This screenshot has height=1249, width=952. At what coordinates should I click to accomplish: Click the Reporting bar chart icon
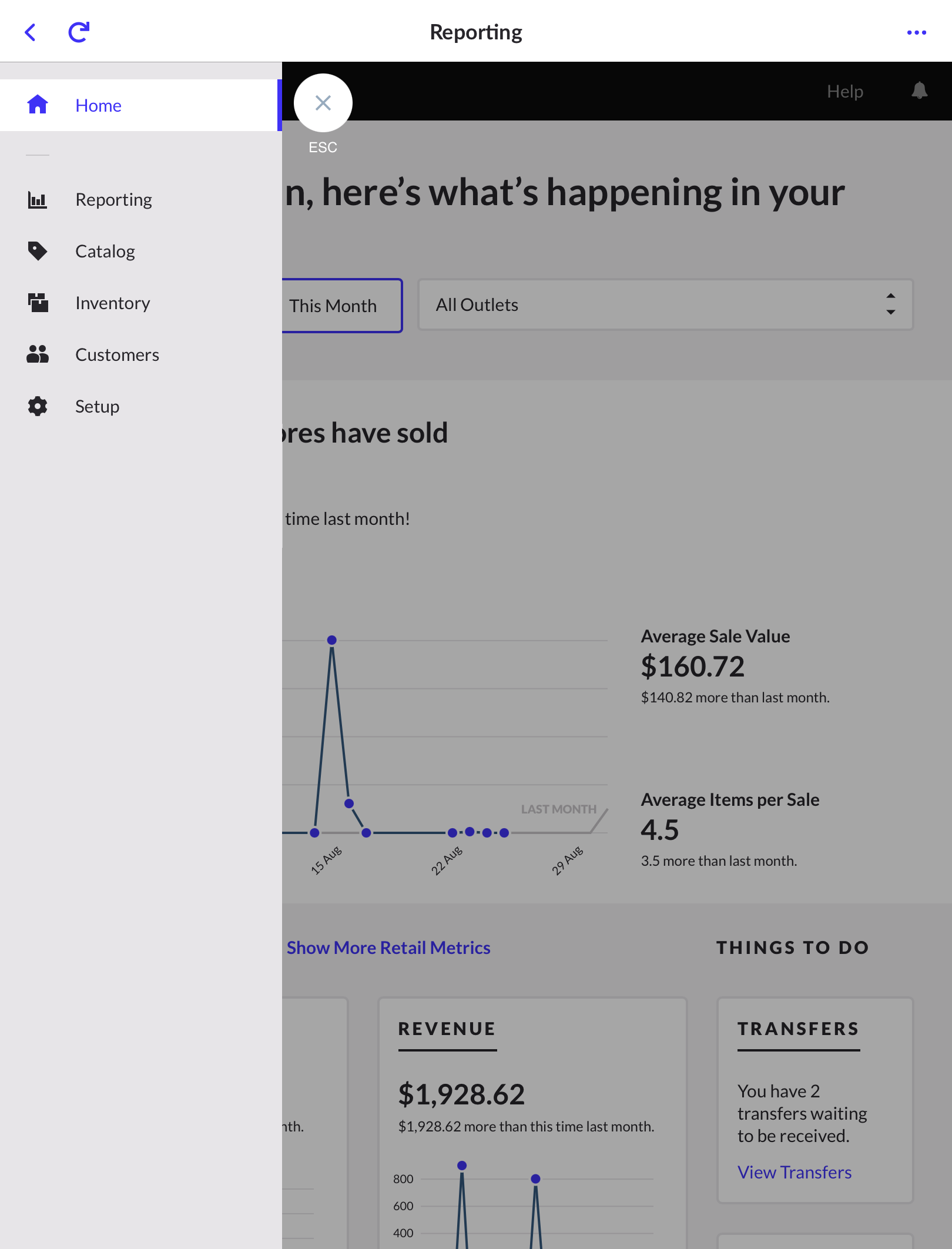(38, 200)
